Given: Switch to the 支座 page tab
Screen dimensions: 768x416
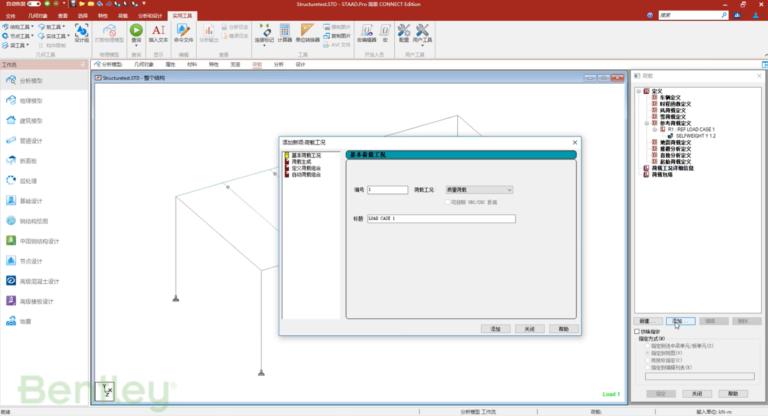Looking at the screenshot, I should click(236, 64).
